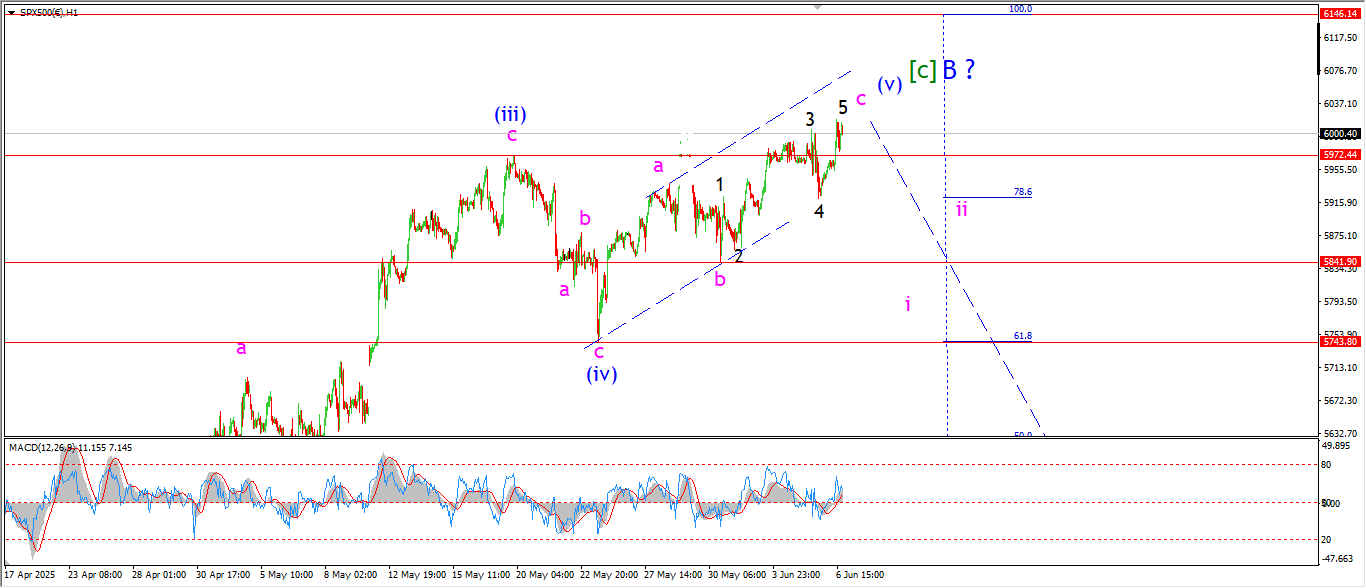
Task: Select the magenta 'ii' projected wave label
Action: tap(960, 209)
